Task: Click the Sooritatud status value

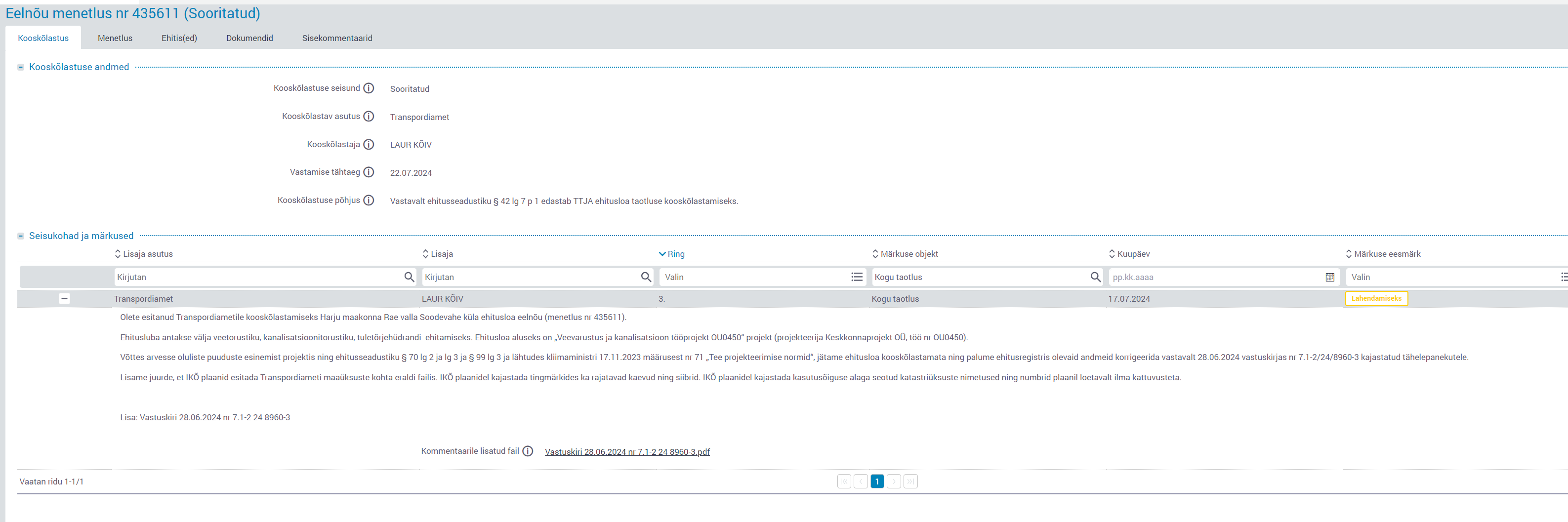Action: pos(410,89)
